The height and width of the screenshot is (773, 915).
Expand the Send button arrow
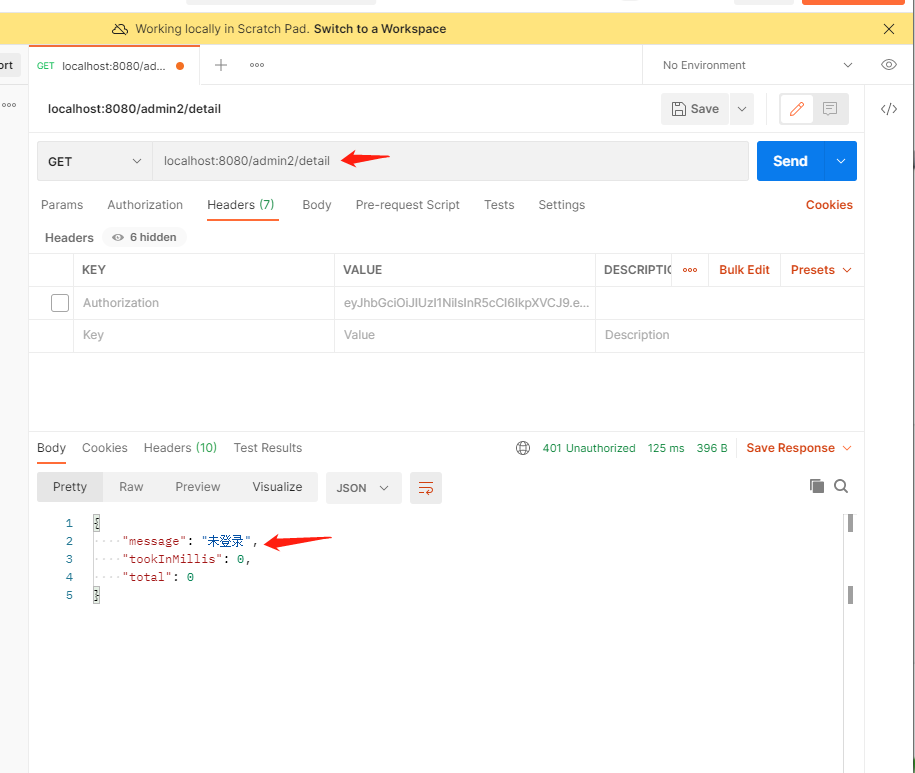(840, 161)
